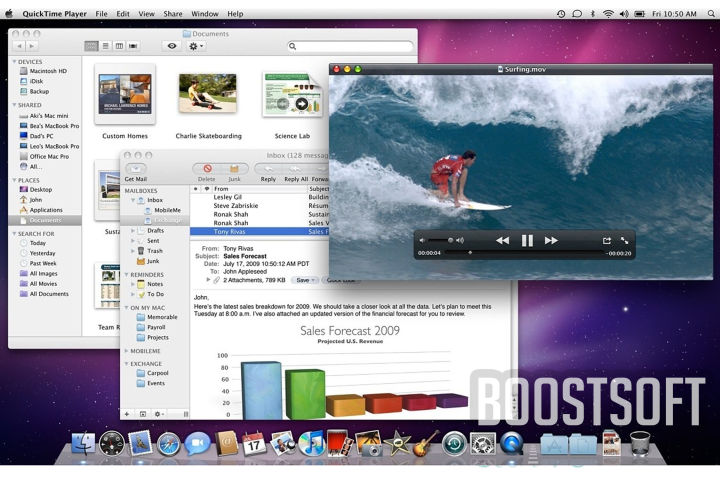This screenshot has width=720, height=480.
Task: Click the Save attachments button
Action: tap(305, 280)
